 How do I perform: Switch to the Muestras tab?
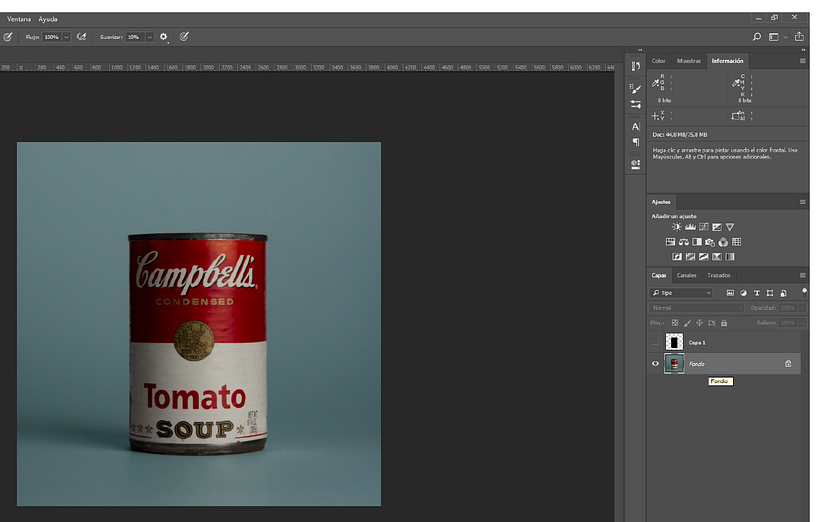tap(688, 61)
